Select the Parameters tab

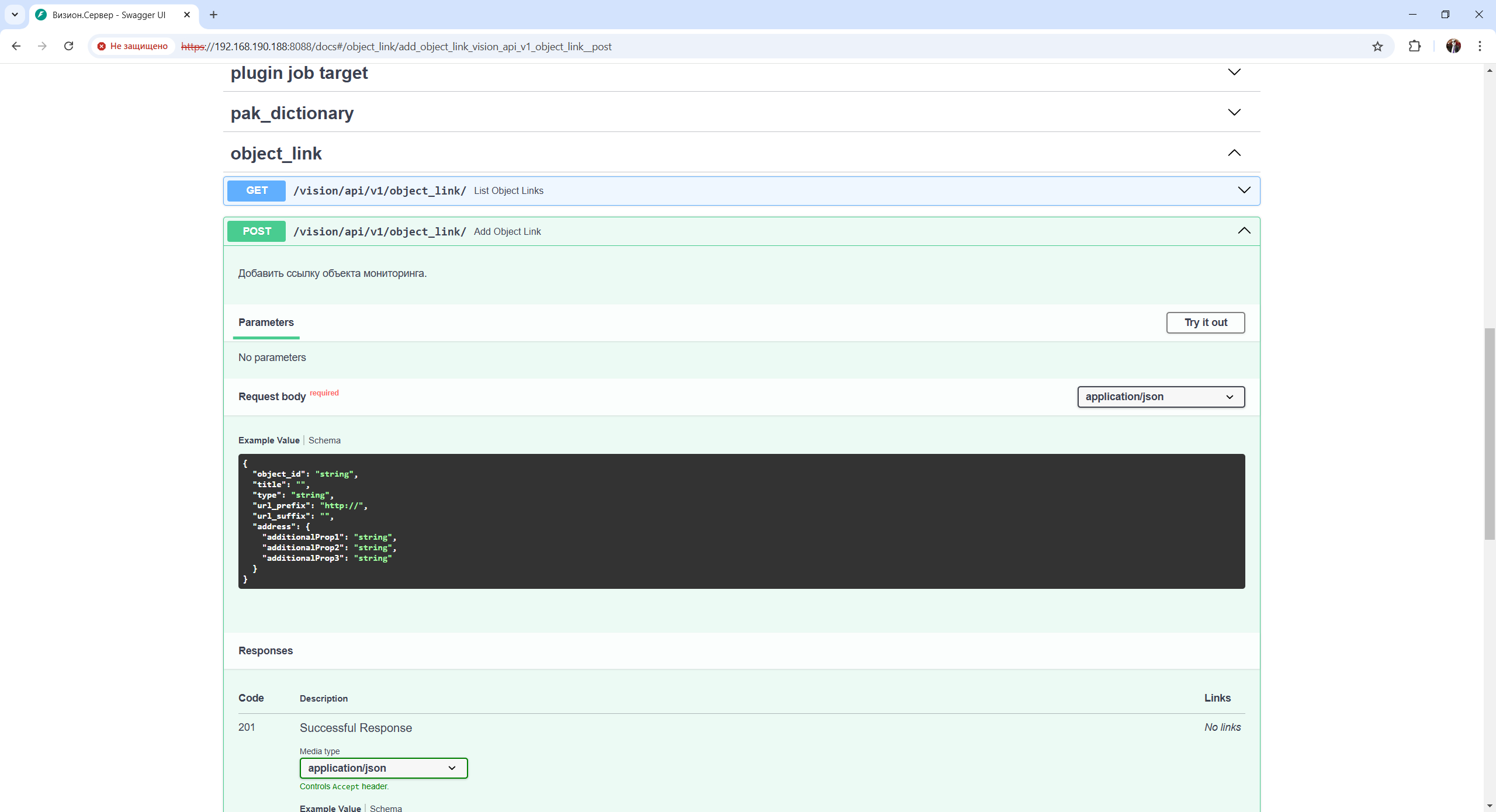click(x=266, y=322)
